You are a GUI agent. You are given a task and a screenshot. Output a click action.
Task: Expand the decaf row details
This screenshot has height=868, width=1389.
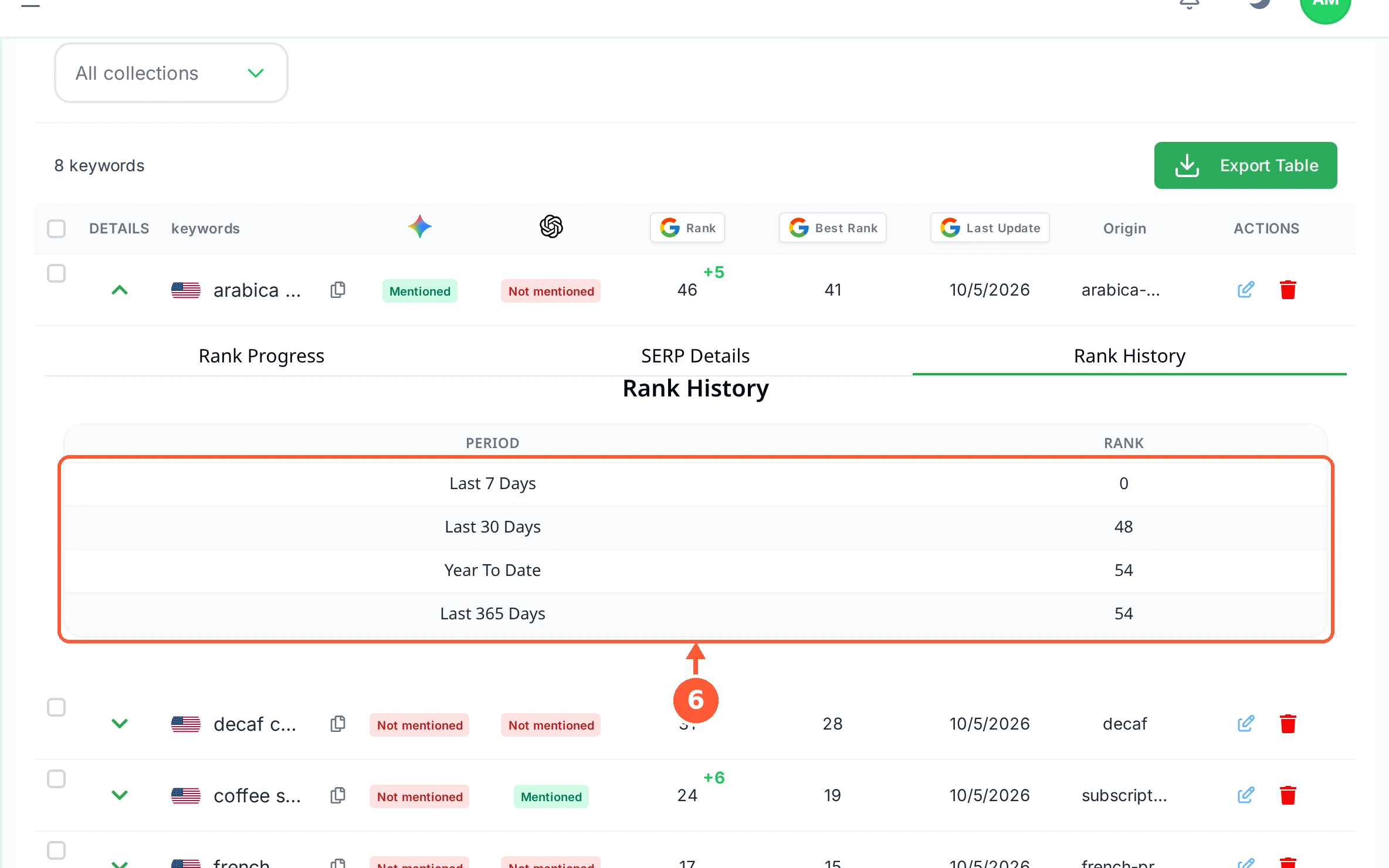click(120, 724)
